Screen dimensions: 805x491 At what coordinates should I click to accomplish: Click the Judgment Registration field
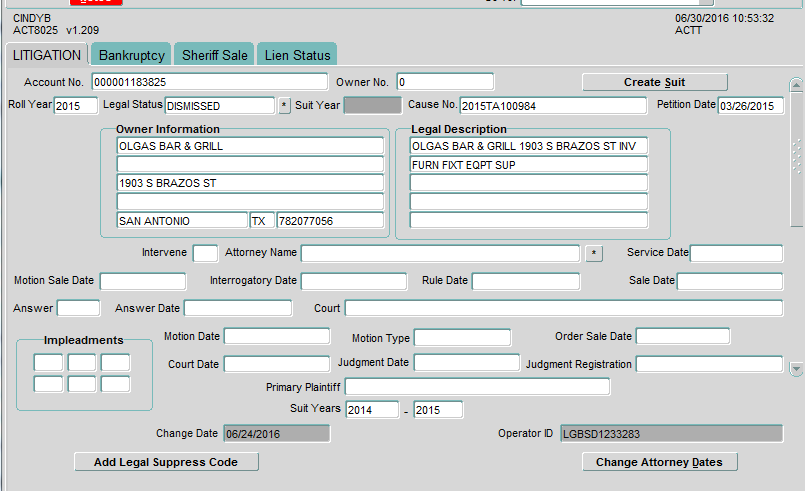tap(709, 364)
